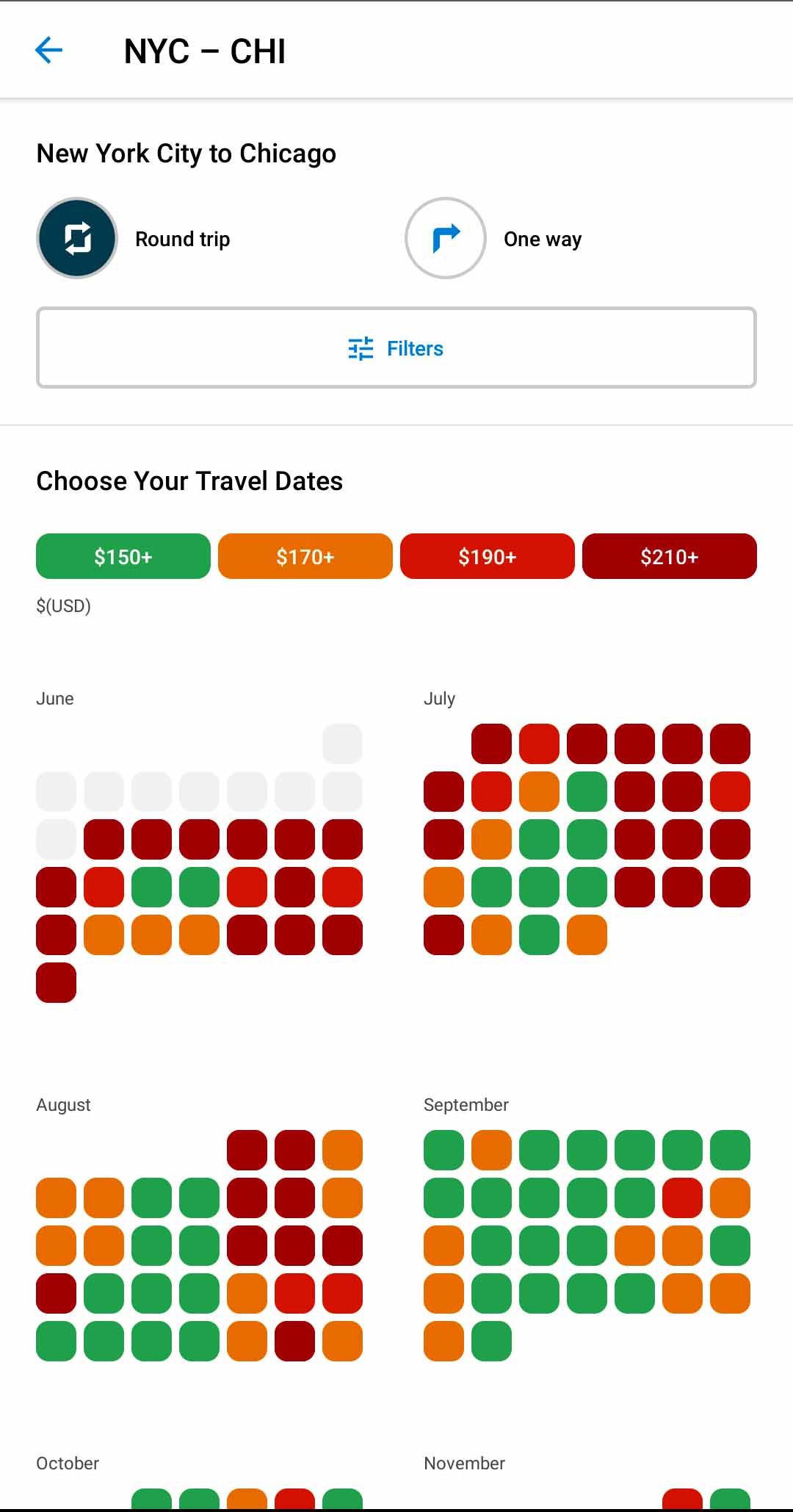Open the Filters button
793x1512 pixels.
coord(396,348)
